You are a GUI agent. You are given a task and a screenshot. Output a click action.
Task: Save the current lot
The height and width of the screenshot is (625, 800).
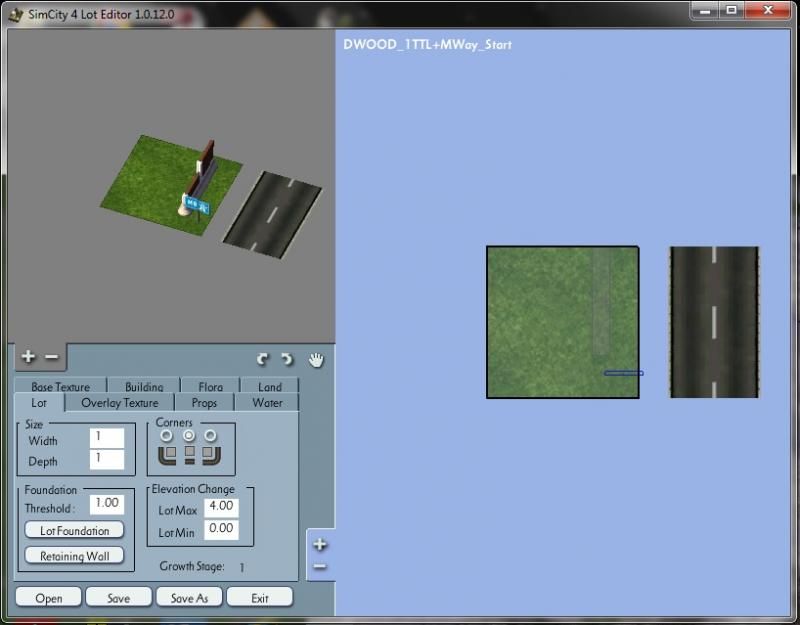click(x=119, y=597)
